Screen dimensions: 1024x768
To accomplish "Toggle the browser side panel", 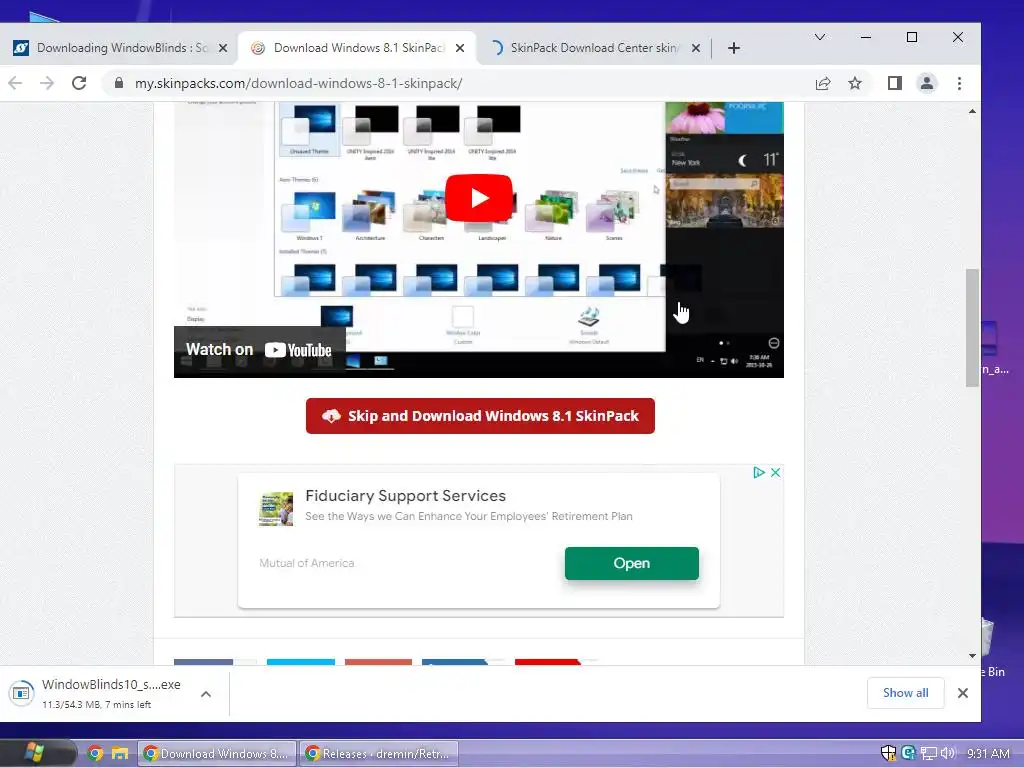I will click(x=895, y=83).
